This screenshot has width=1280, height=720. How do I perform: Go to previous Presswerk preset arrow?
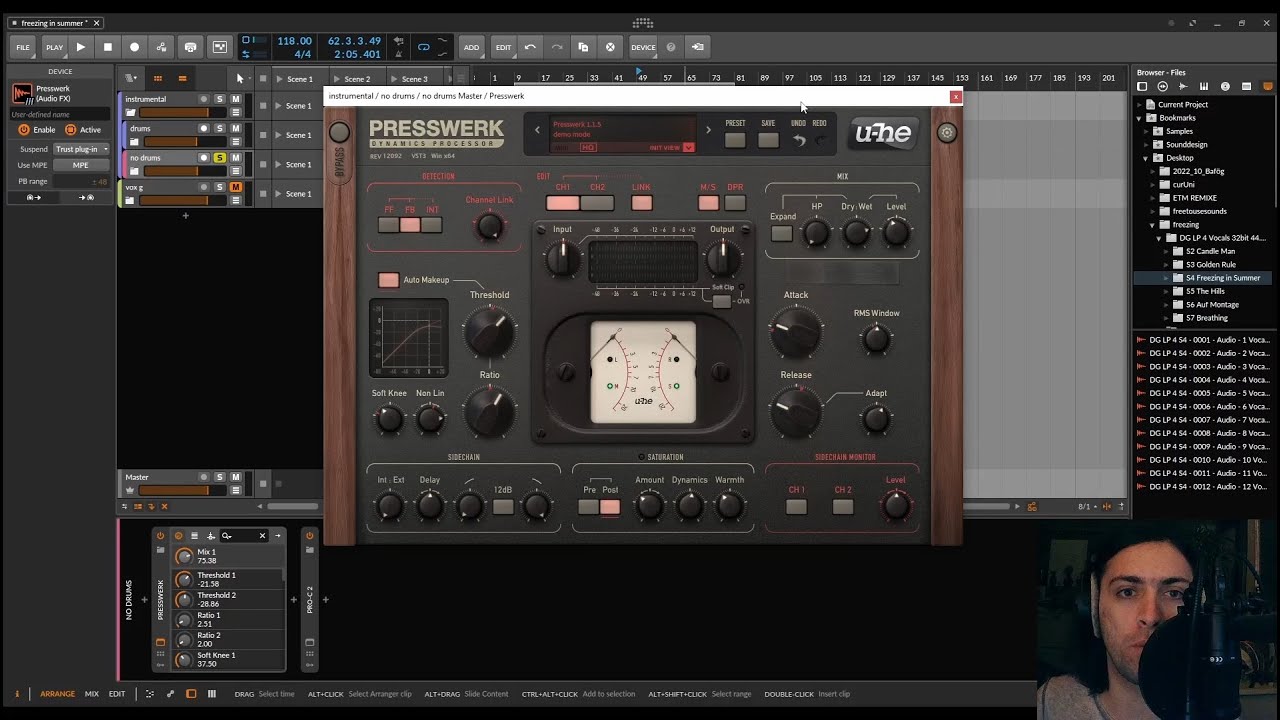click(x=537, y=130)
